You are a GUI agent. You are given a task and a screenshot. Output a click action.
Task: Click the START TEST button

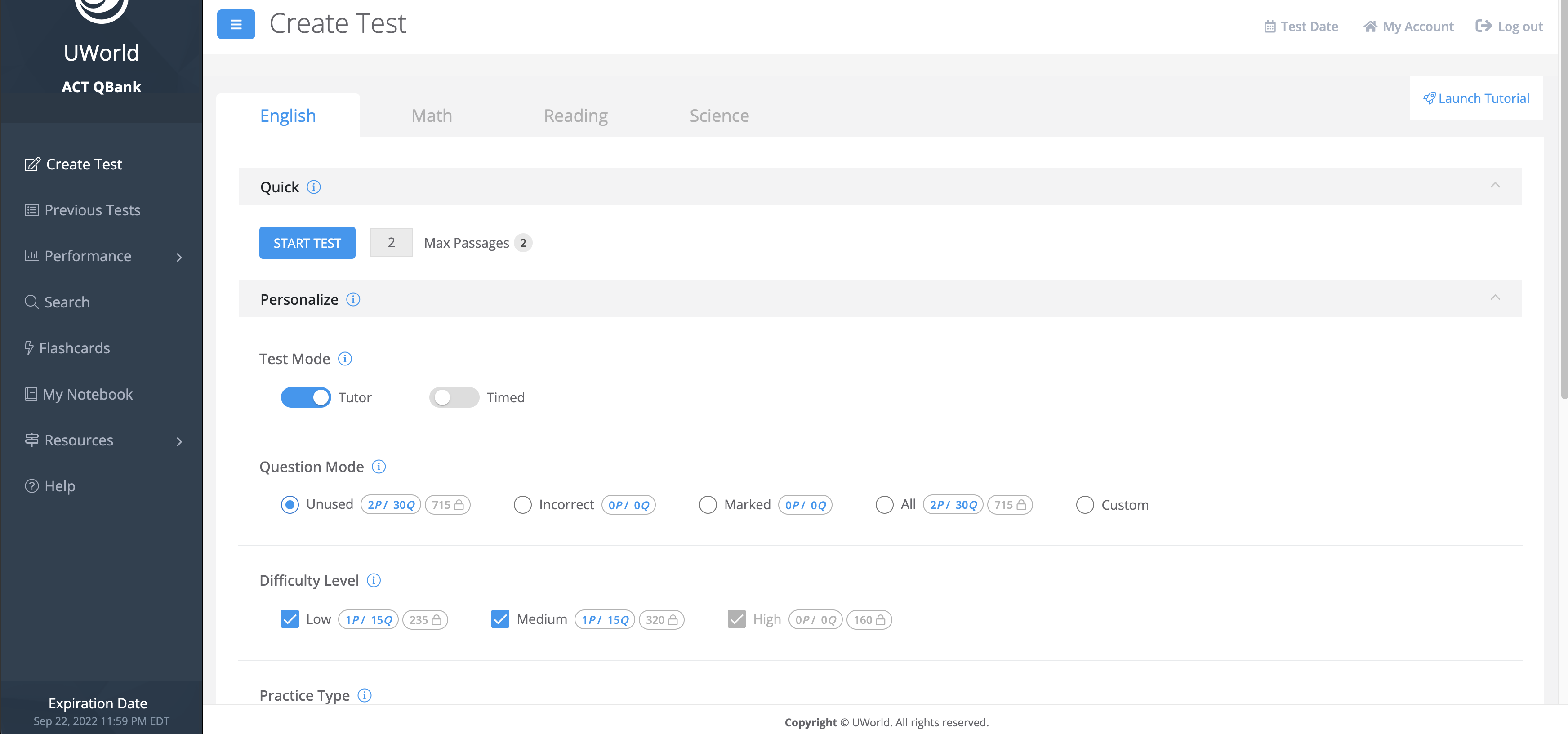pos(307,243)
